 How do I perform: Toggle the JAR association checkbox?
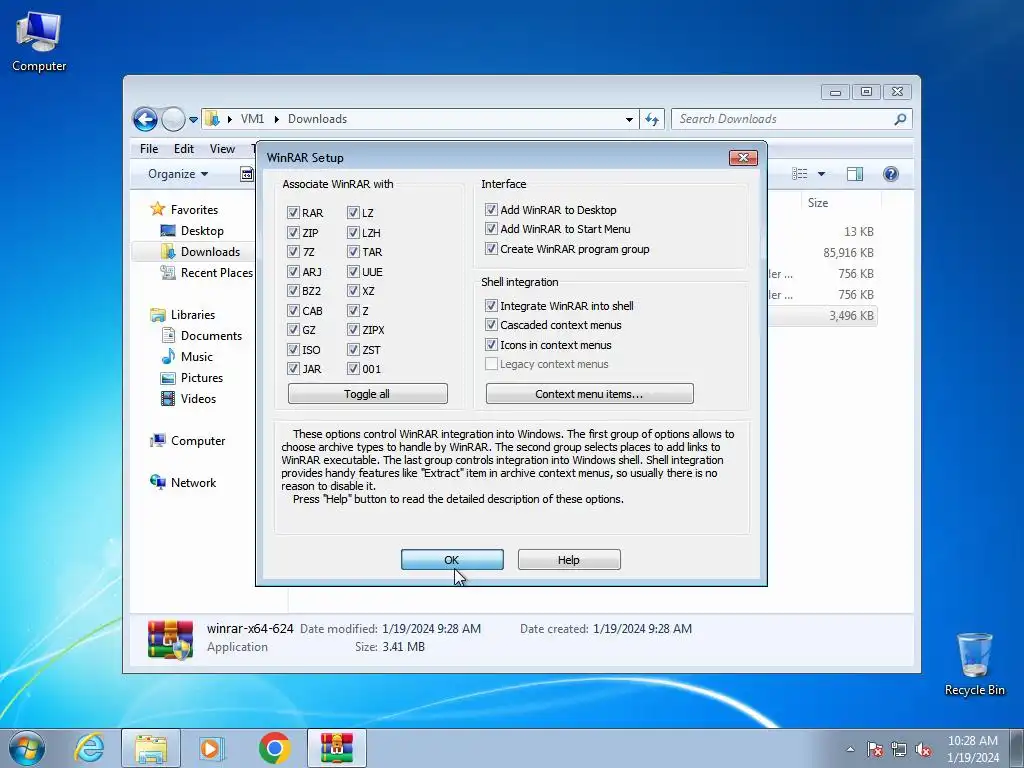(x=293, y=369)
